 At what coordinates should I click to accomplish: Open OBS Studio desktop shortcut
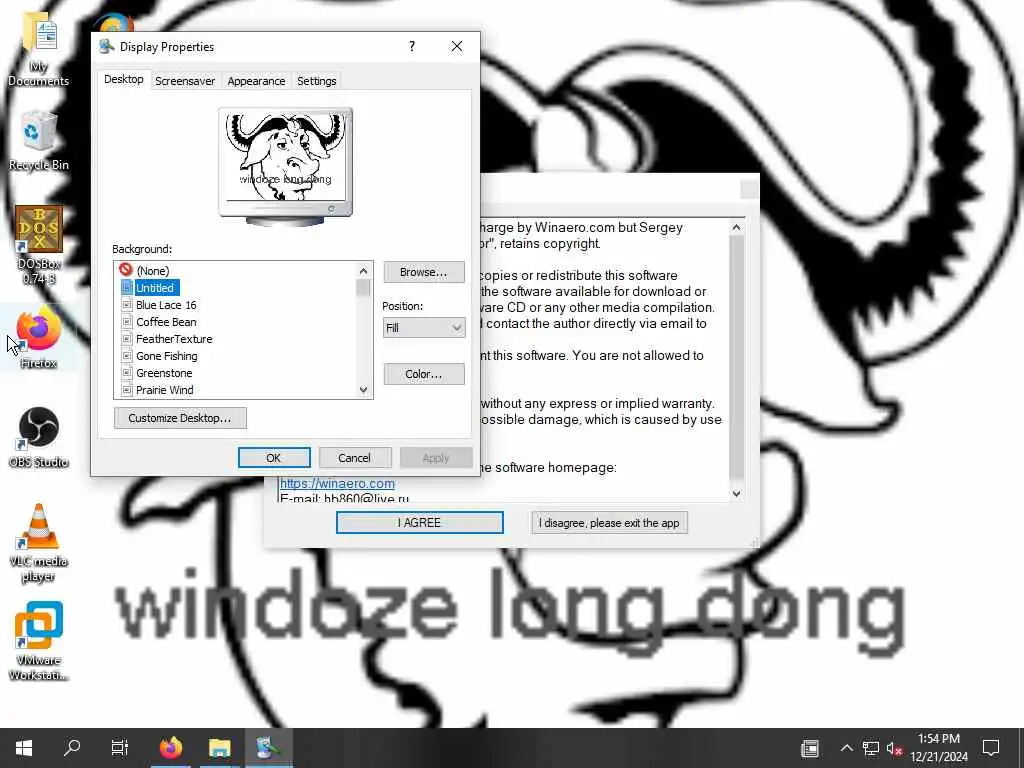39,437
